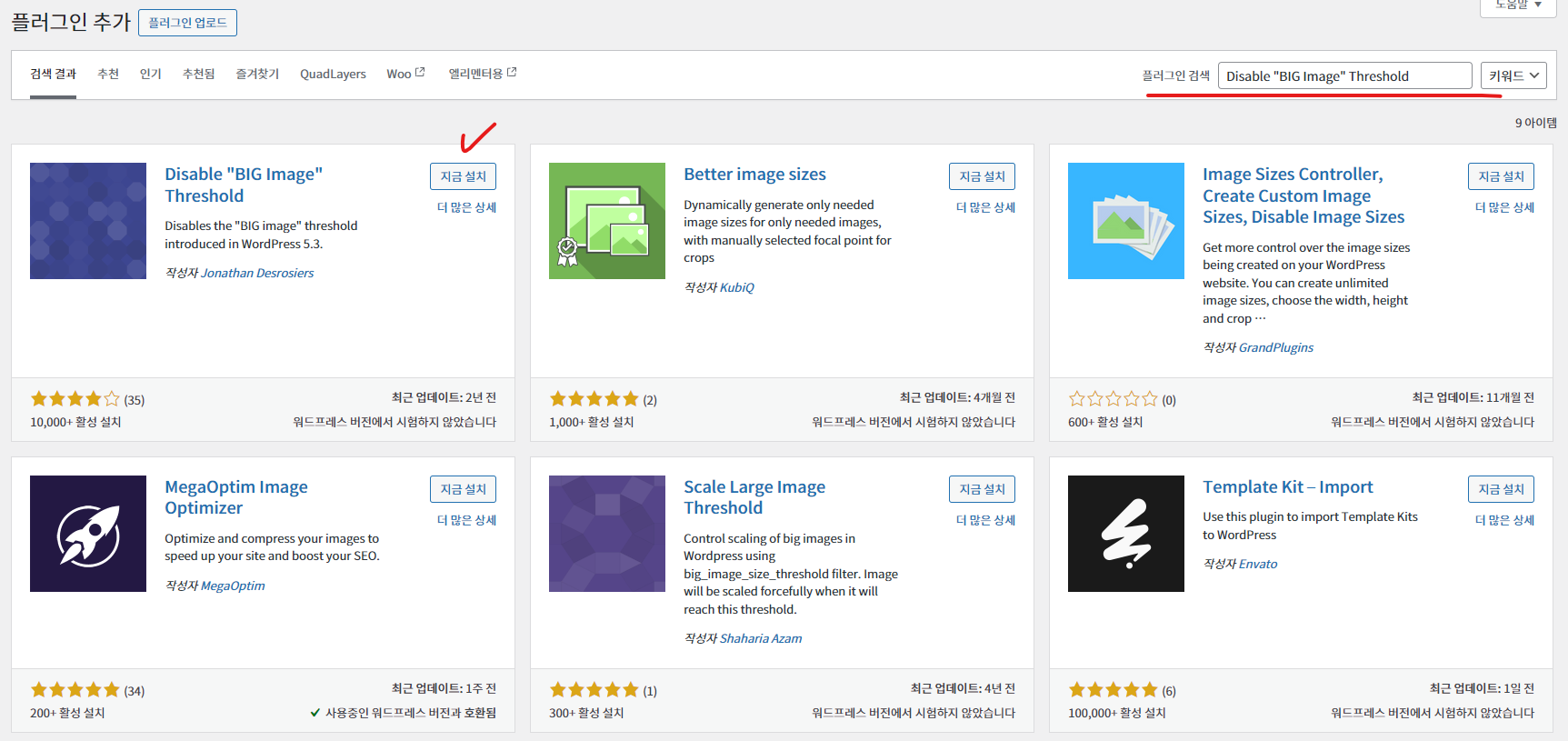Install Template Kit – Import with 지금 설치

pos(1501,489)
